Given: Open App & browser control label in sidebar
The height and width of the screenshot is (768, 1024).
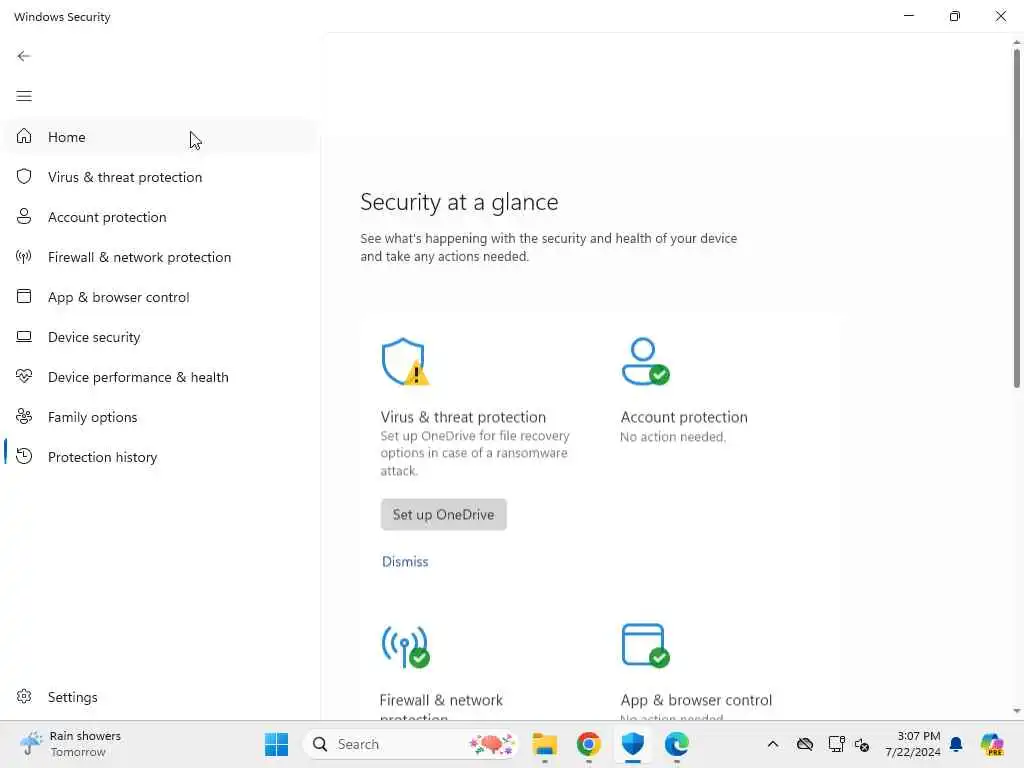Looking at the screenshot, I should pos(118,297).
